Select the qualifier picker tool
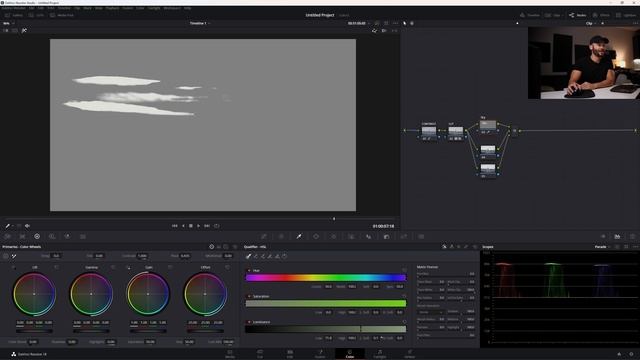This screenshot has width=640, height=360. [248, 256]
